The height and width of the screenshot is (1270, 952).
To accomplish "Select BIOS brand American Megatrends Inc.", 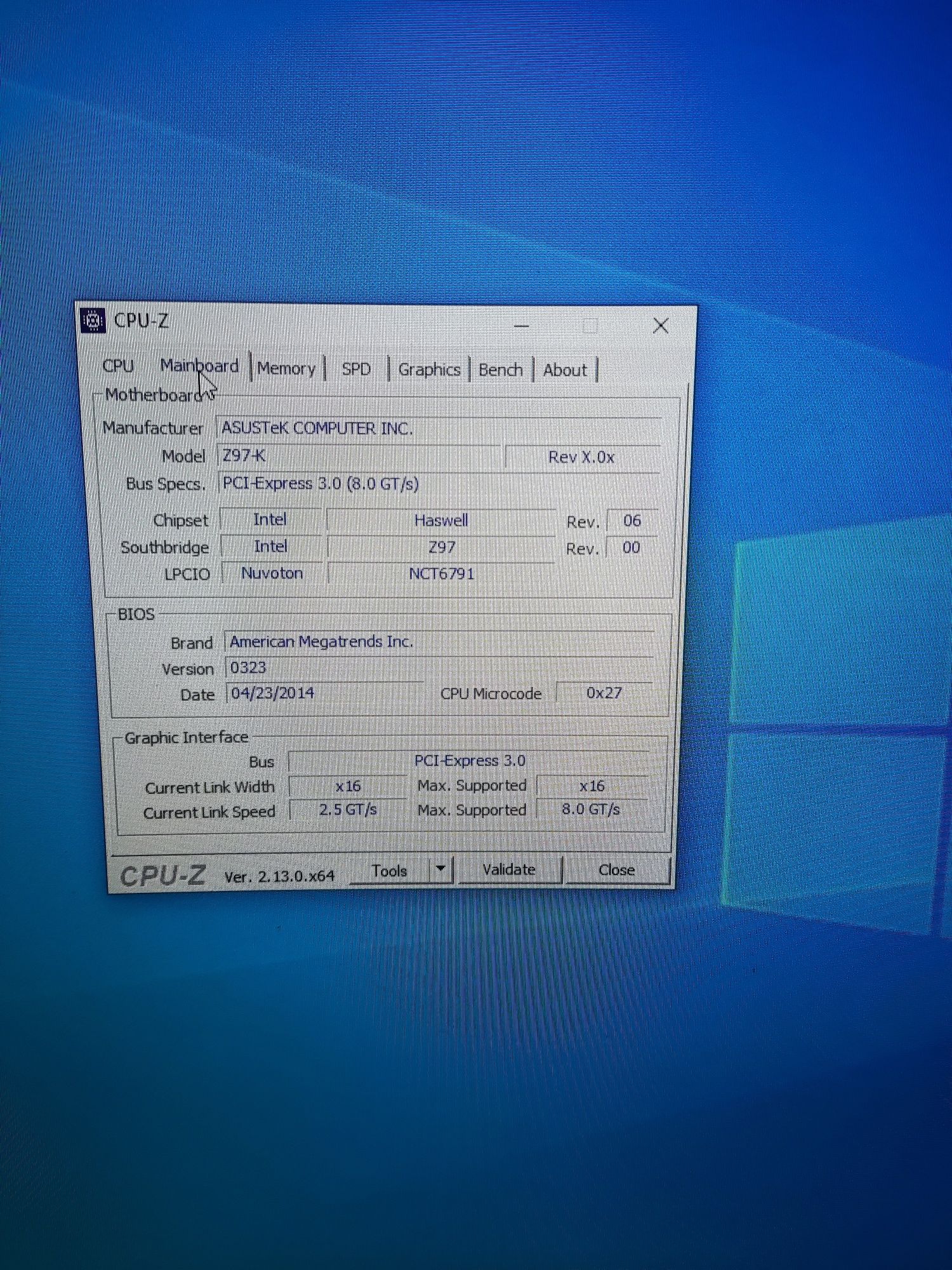I will 439,641.
